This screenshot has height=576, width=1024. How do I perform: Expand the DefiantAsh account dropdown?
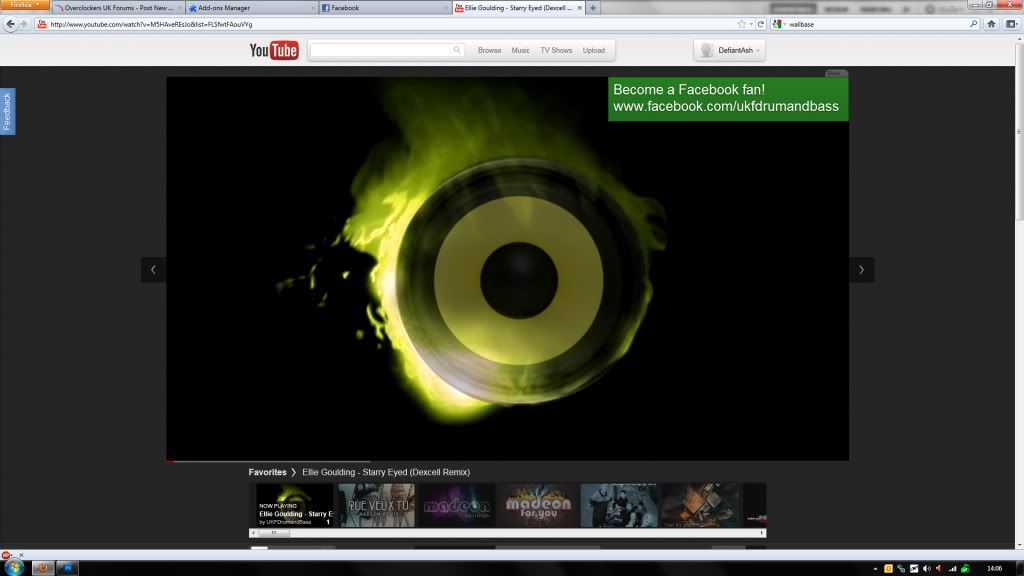730,50
